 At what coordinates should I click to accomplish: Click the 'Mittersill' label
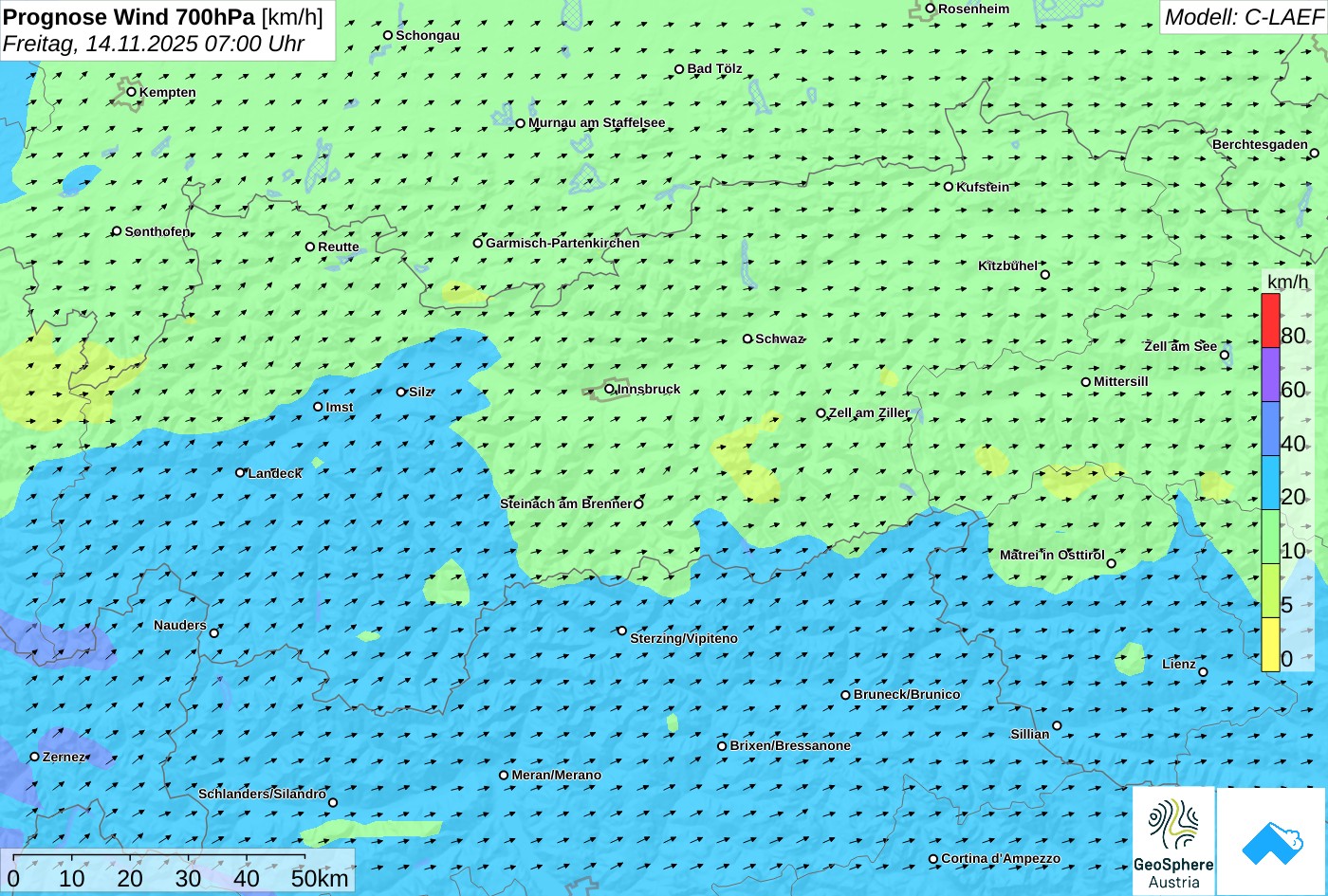pyautogui.click(x=1121, y=381)
